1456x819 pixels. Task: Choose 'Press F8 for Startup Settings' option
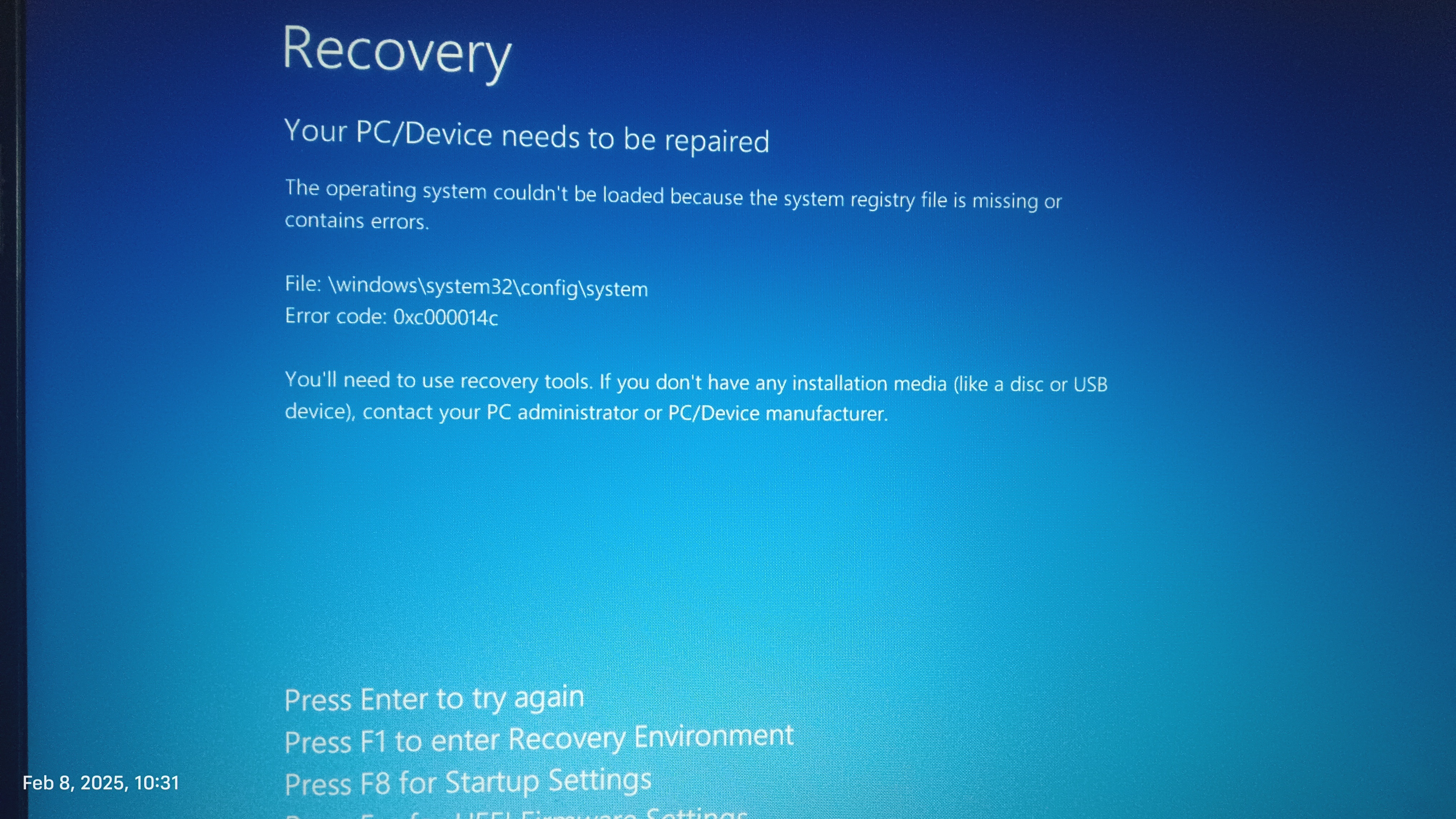tap(468, 783)
